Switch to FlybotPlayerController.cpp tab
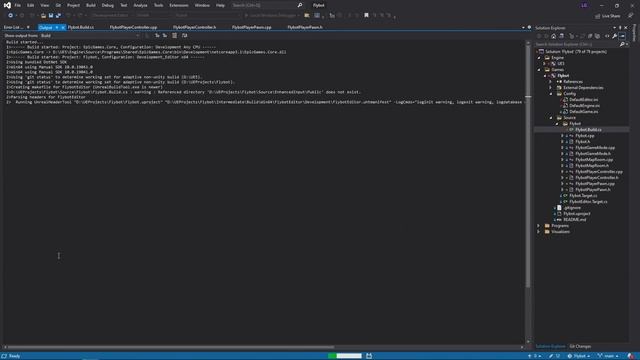The height and width of the screenshot is (360, 640). pos(133,27)
